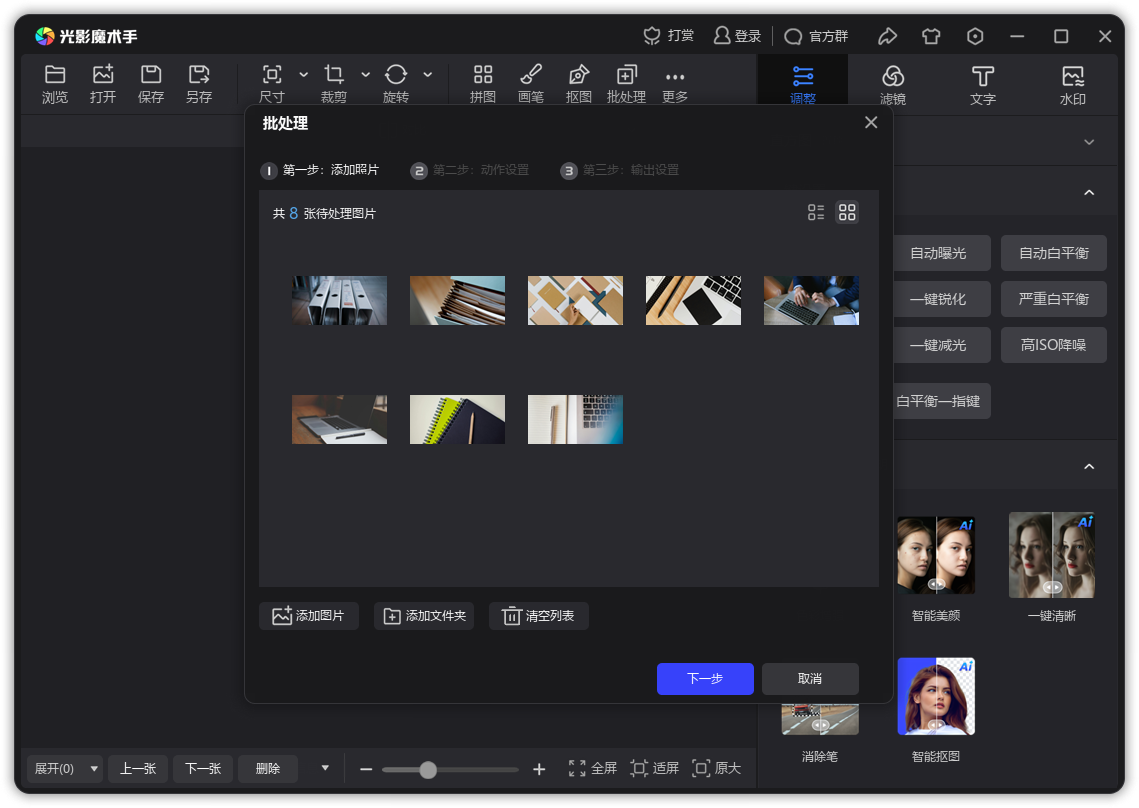Click the skin/theme shirt icon
This screenshot has height=808, width=1139.
click(931, 36)
